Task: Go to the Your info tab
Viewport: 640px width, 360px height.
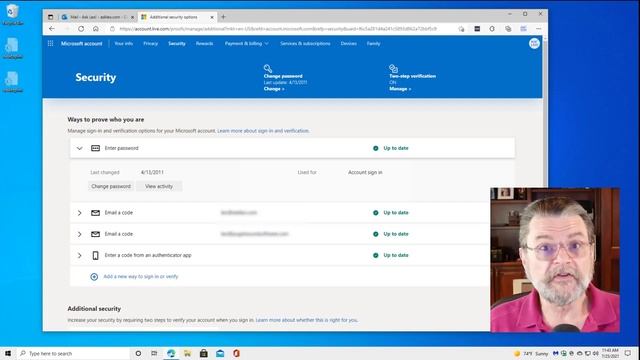Action: [x=124, y=43]
